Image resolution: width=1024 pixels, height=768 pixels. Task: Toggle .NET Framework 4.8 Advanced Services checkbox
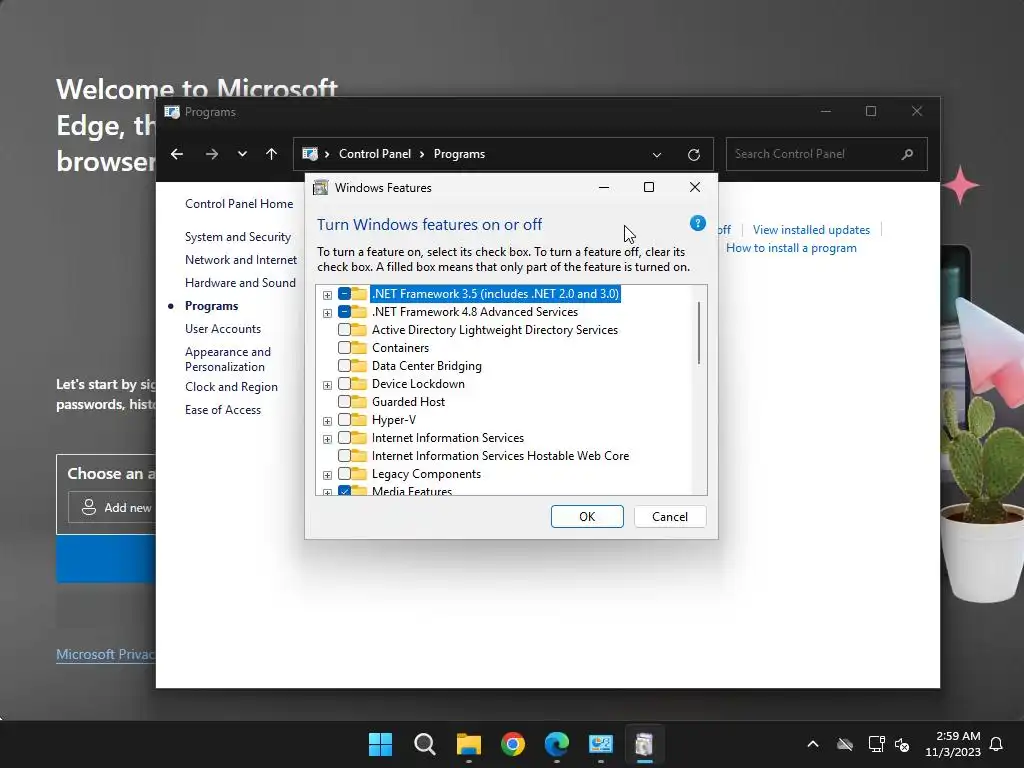coord(344,312)
